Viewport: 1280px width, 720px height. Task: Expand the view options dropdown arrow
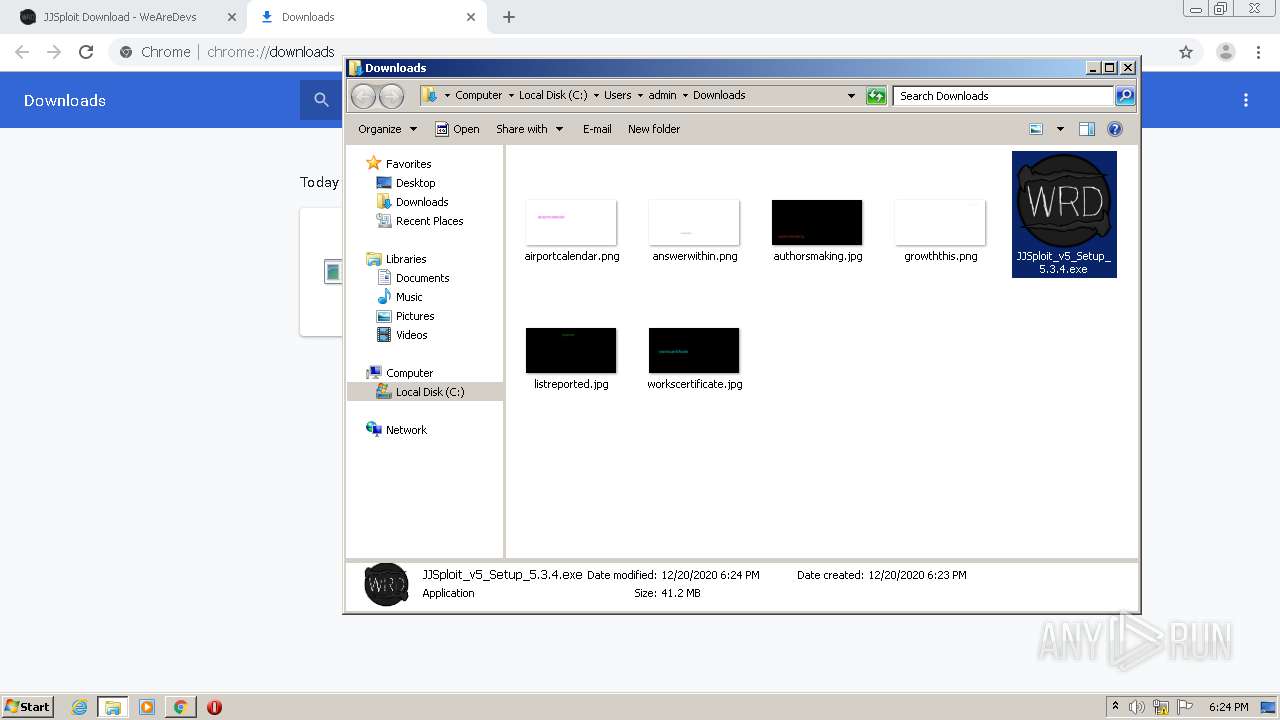tap(1060, 129)
